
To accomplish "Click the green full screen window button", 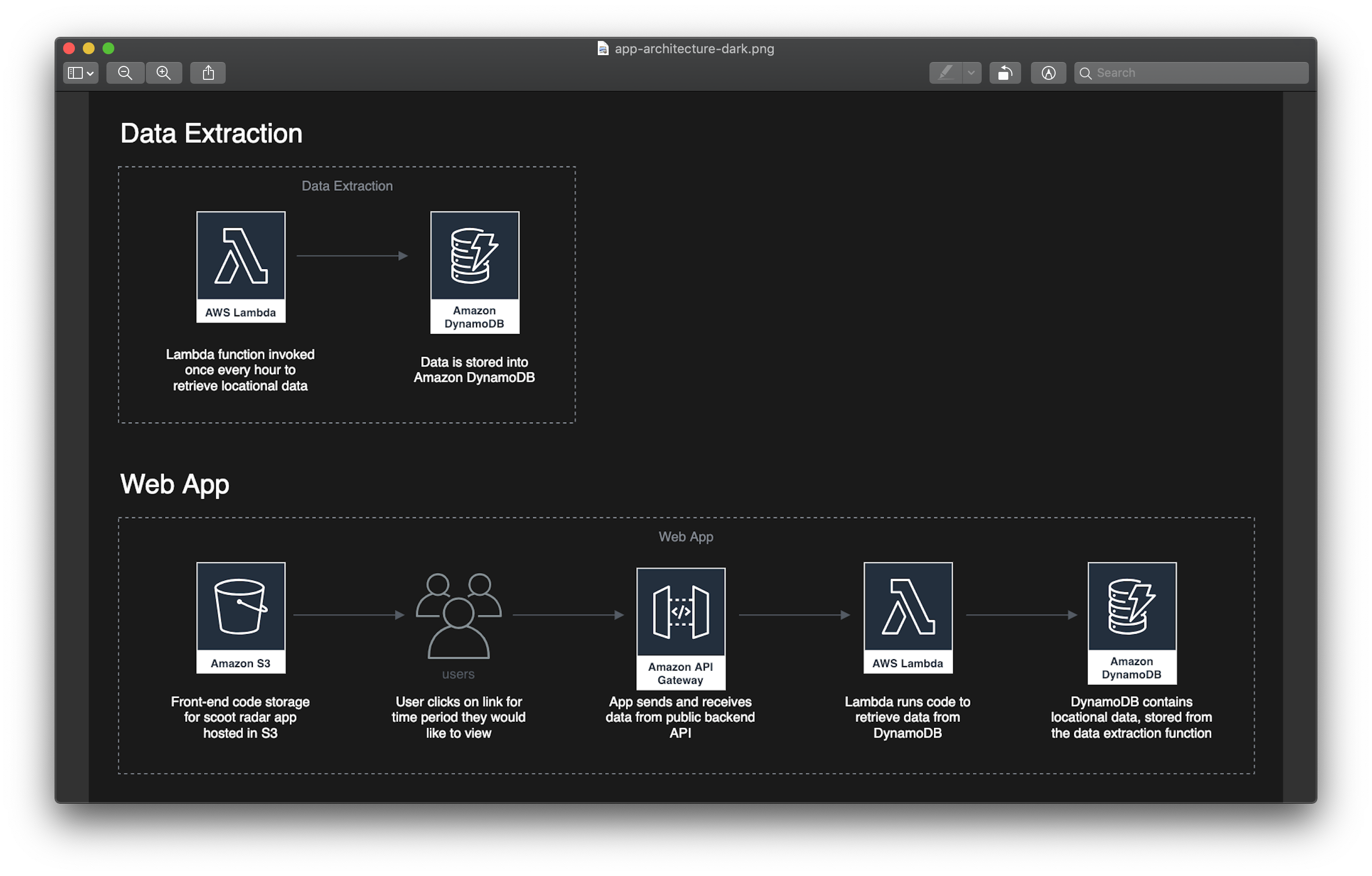I will click(108, 48).
